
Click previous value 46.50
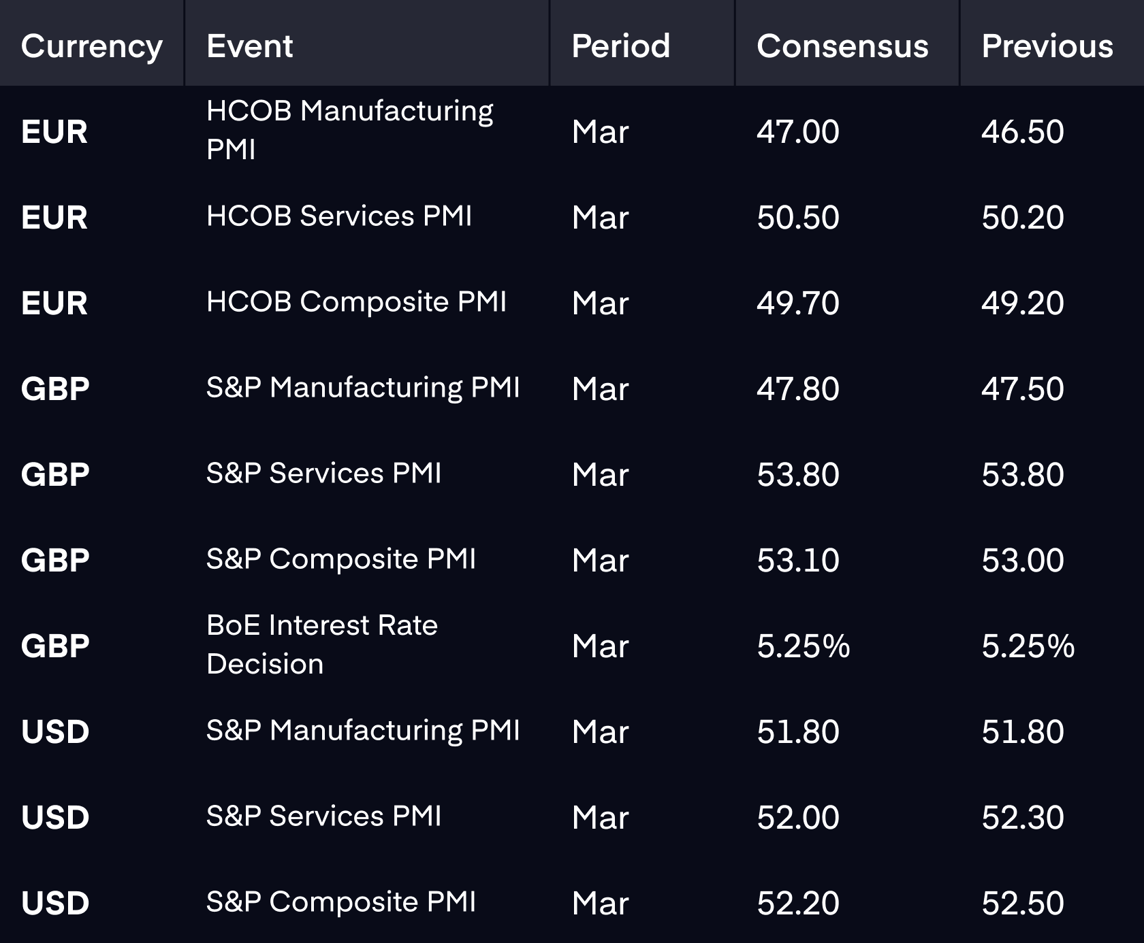tap(1023, 132)
